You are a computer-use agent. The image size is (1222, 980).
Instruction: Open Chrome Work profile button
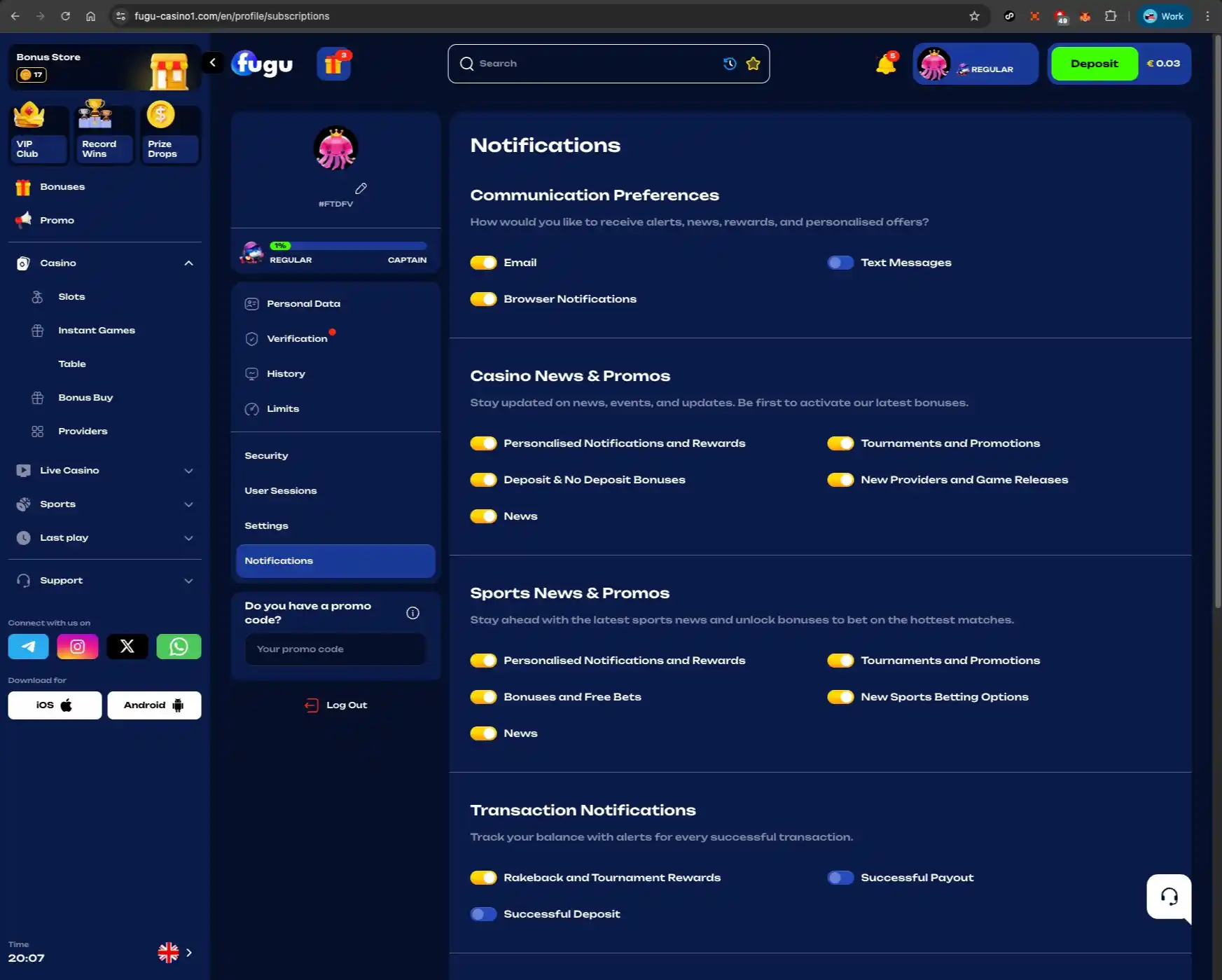point(1163,16)
